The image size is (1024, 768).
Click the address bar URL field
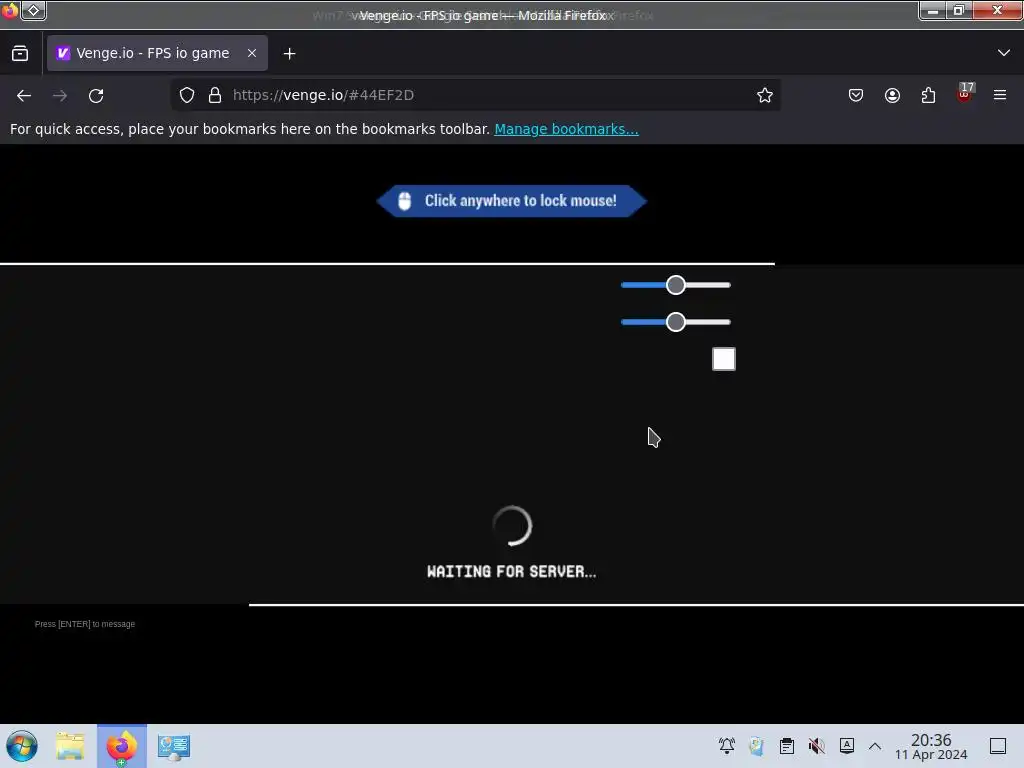pyautogui.click(x=475, y=95)
